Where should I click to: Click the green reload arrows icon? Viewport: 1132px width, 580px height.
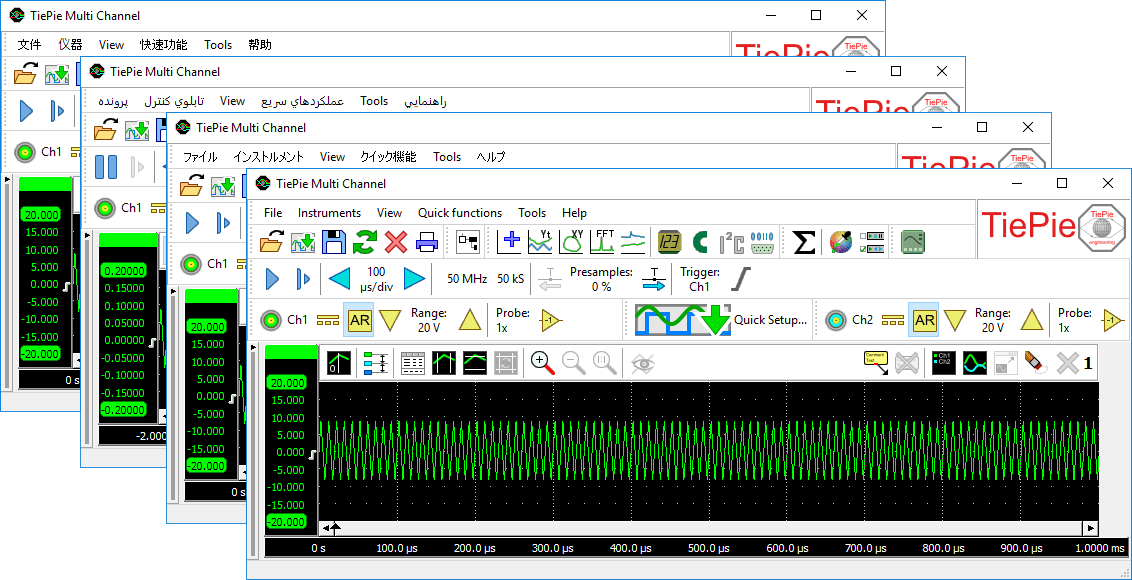(x=365, y=242)
